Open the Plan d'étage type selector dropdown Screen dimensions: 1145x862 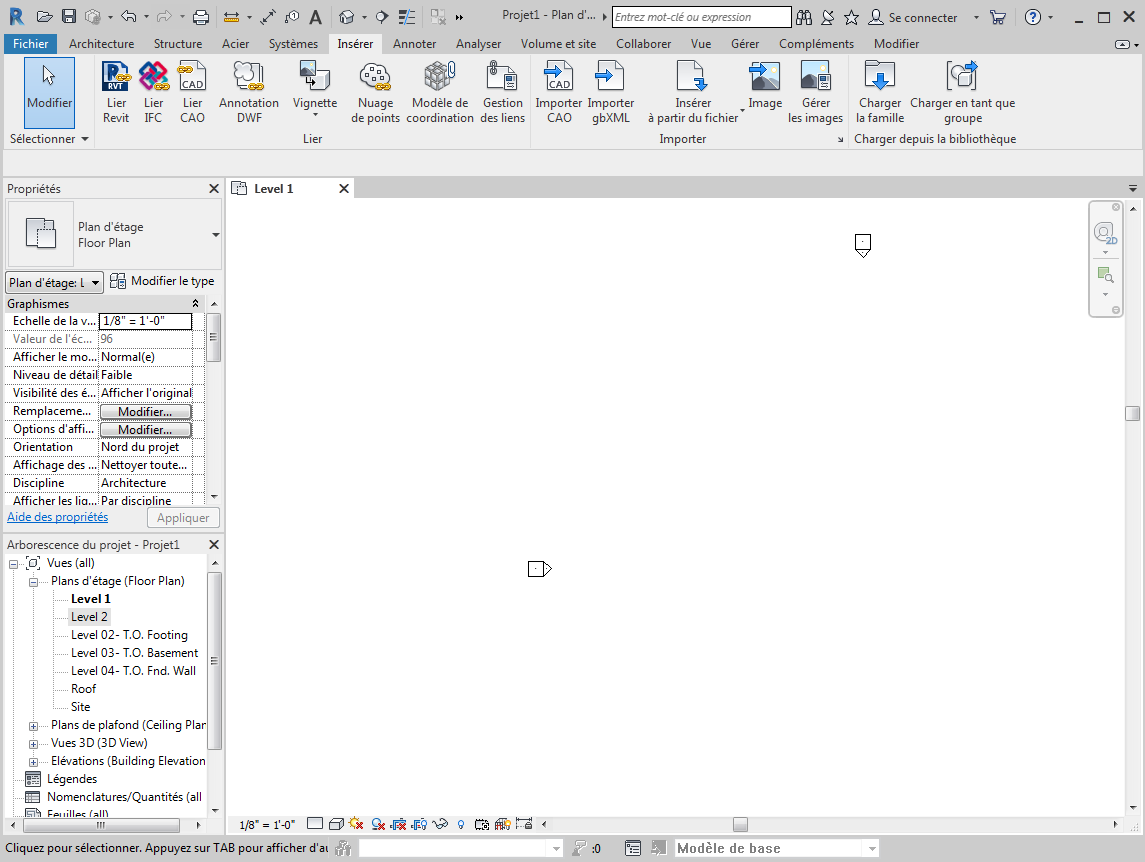click(x=215, y=234)
